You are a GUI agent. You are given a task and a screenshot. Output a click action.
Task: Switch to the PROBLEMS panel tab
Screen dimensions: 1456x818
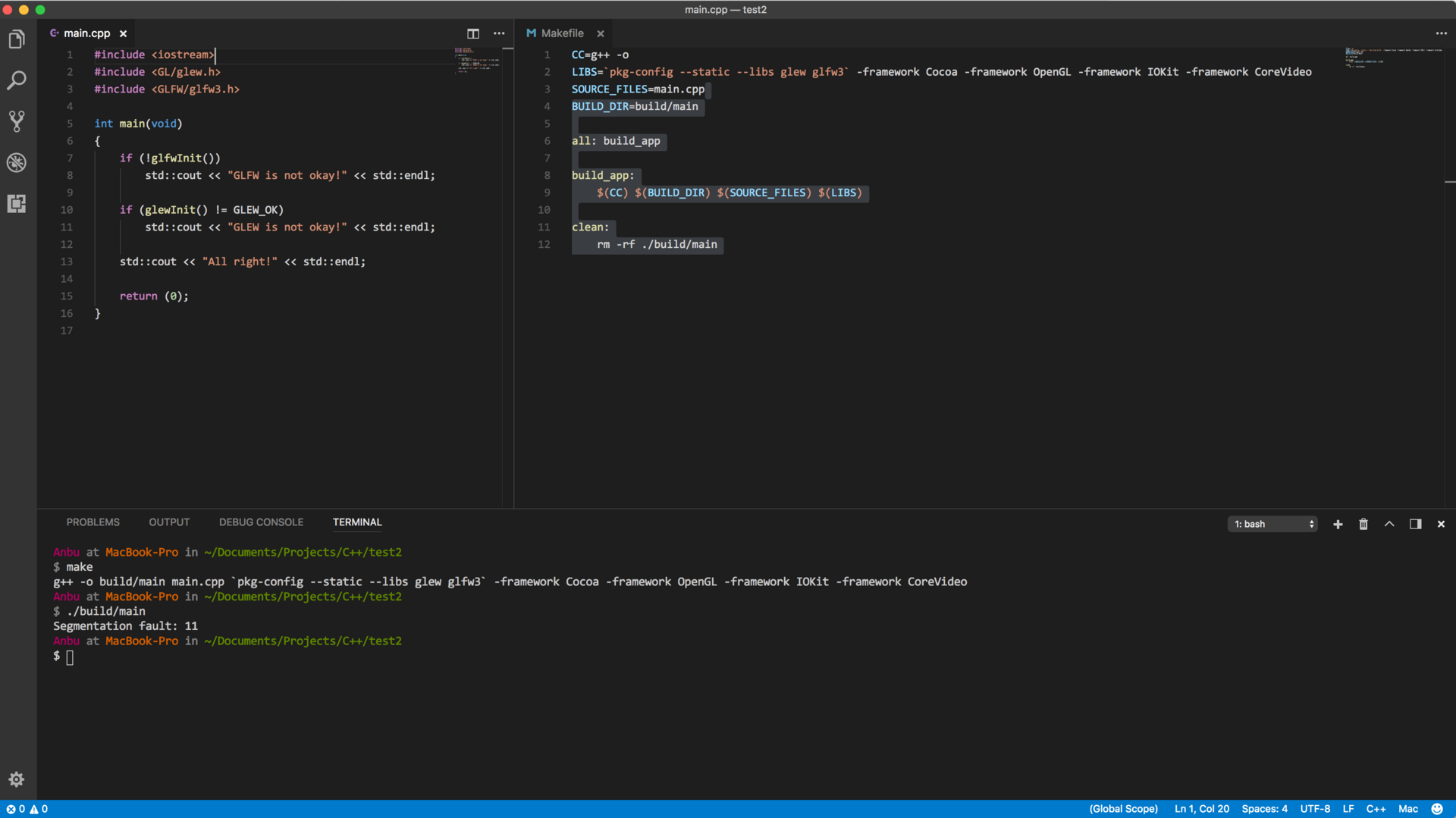point(93,522)
